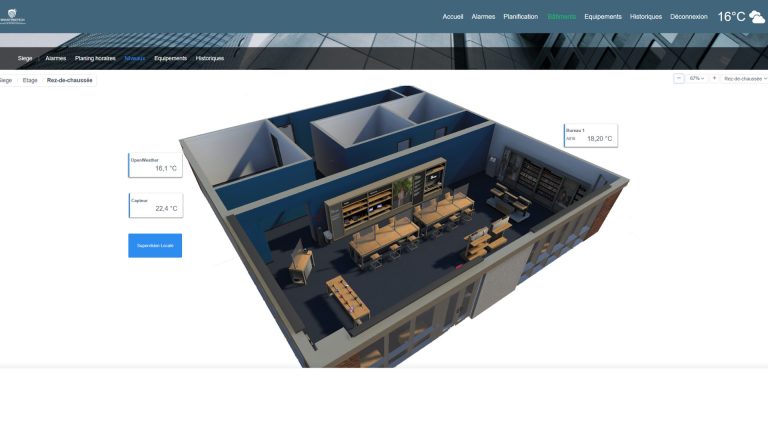
Task: Go to Alarmes in the top navigation
Action: coord(483,17)
